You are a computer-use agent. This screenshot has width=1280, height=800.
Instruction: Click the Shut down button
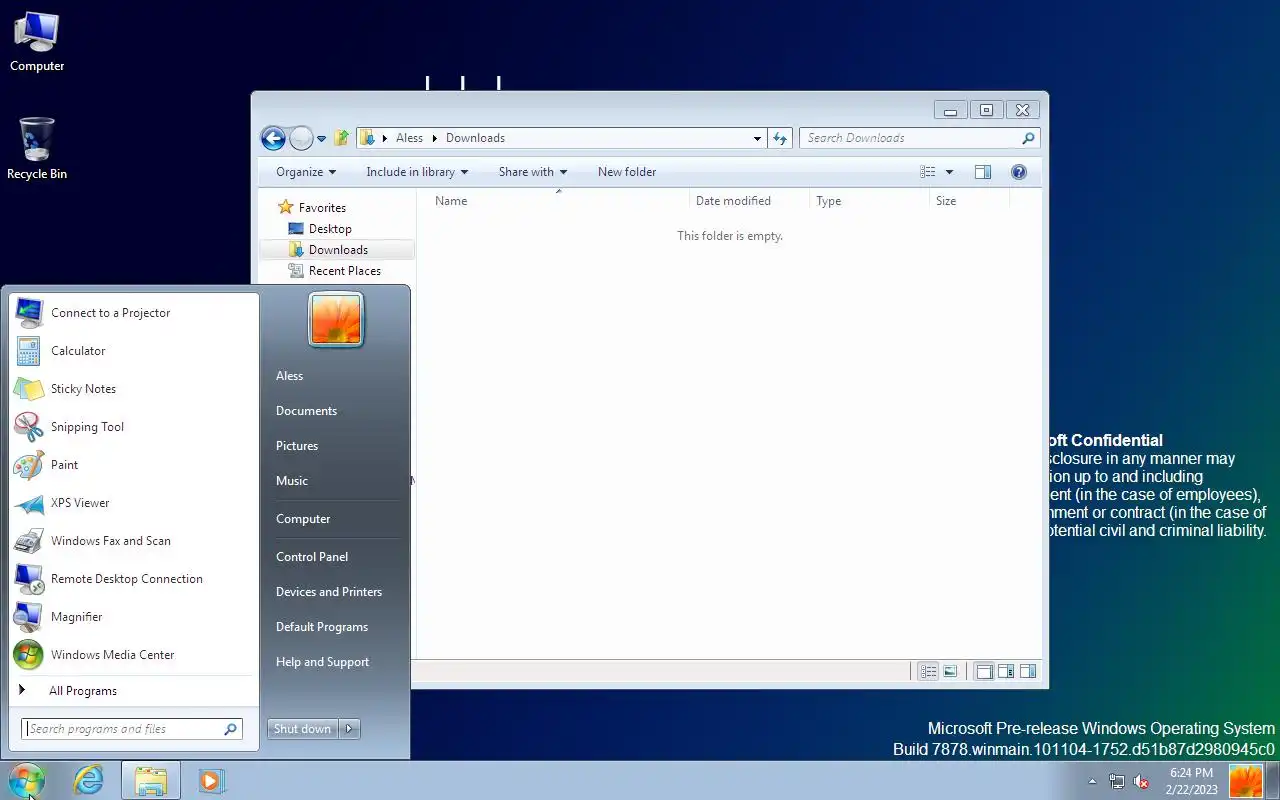pos(303,729)
